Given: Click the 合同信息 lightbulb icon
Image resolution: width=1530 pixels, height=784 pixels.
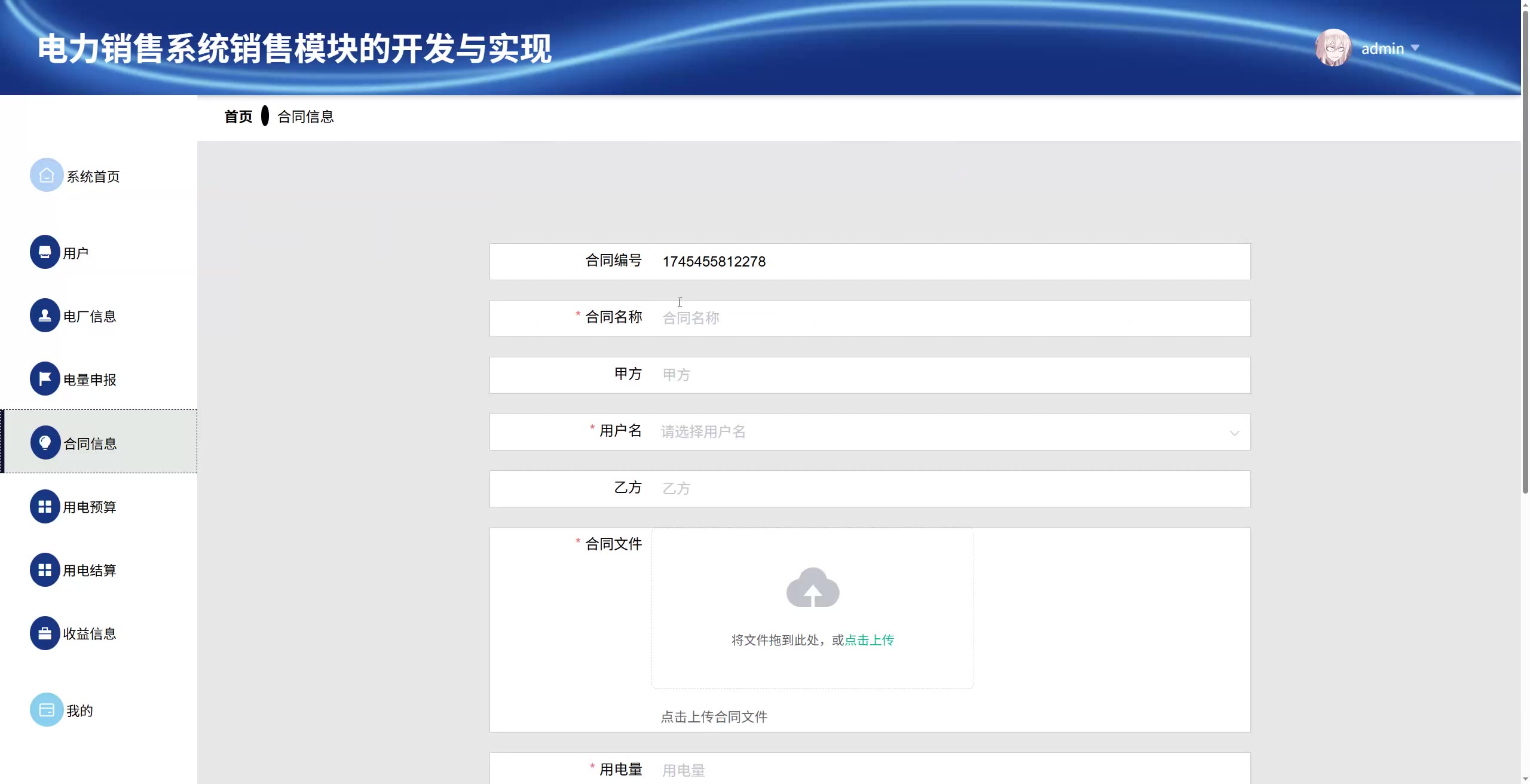Looking at the screenshot, I should point(45,443).
